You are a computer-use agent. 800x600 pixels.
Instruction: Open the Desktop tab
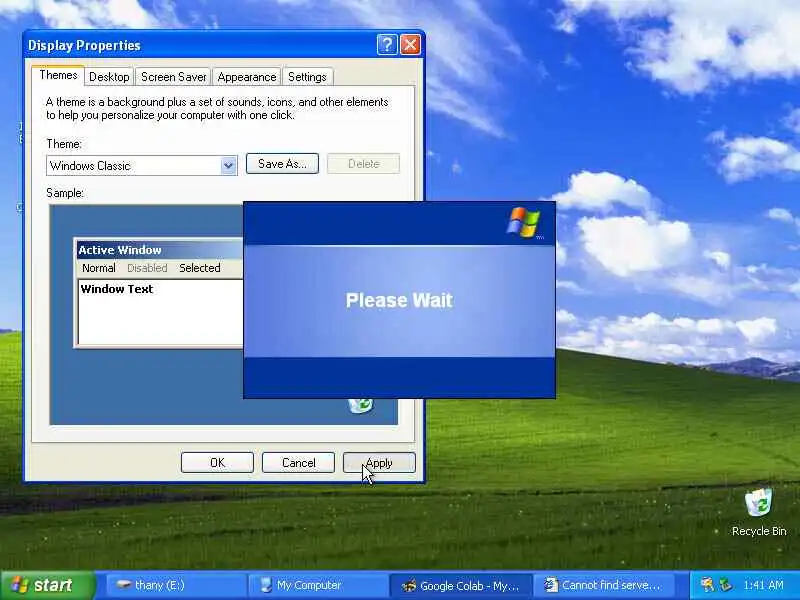(109, 77)
